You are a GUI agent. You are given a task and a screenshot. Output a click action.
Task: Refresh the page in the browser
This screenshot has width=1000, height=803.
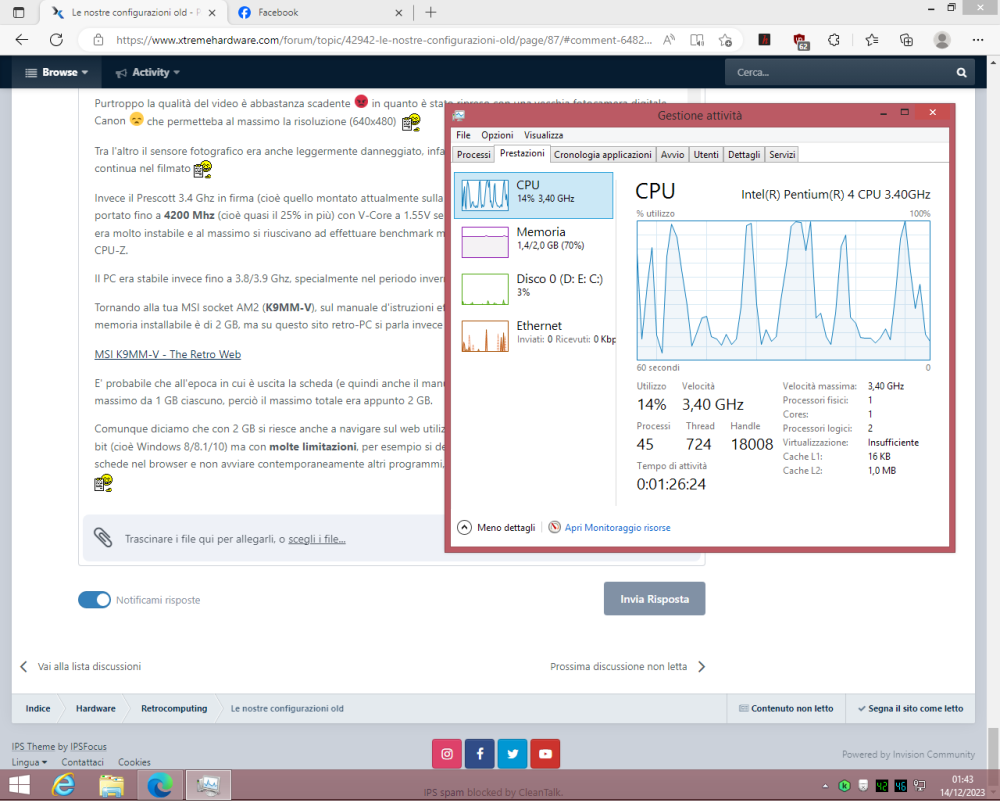pos(56,40)
